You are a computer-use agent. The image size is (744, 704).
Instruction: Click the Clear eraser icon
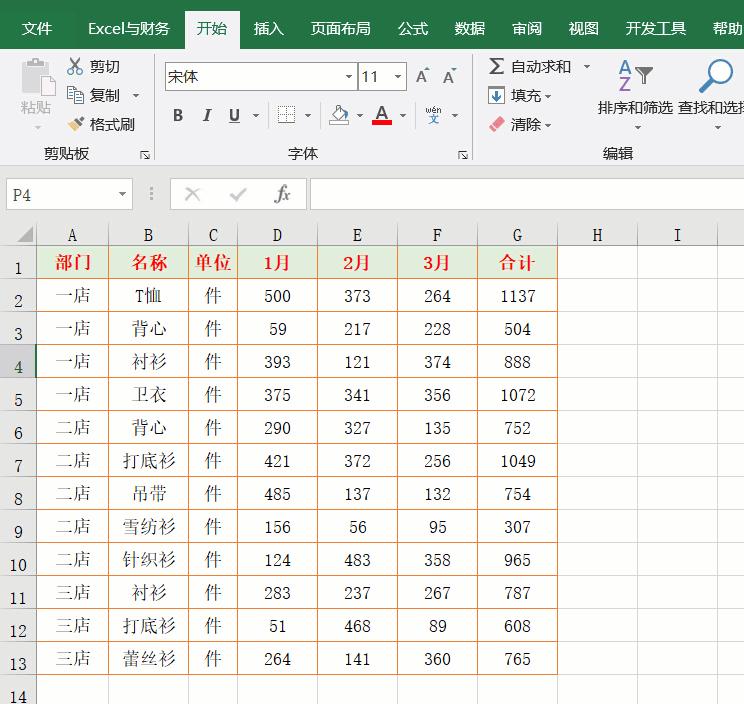click(496, 124)
